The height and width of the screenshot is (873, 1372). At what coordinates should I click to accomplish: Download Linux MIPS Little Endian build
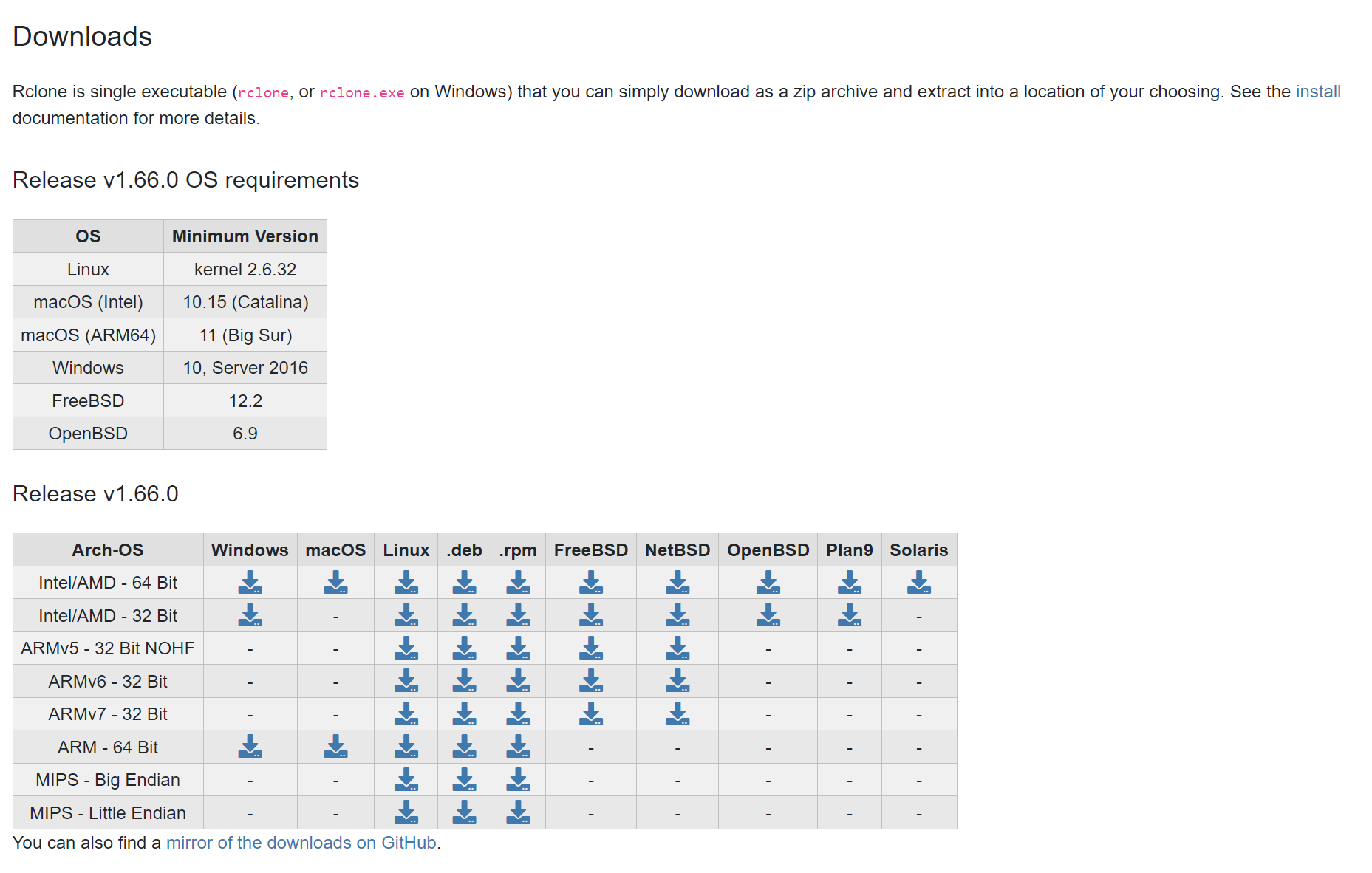[x=406, y=812]
